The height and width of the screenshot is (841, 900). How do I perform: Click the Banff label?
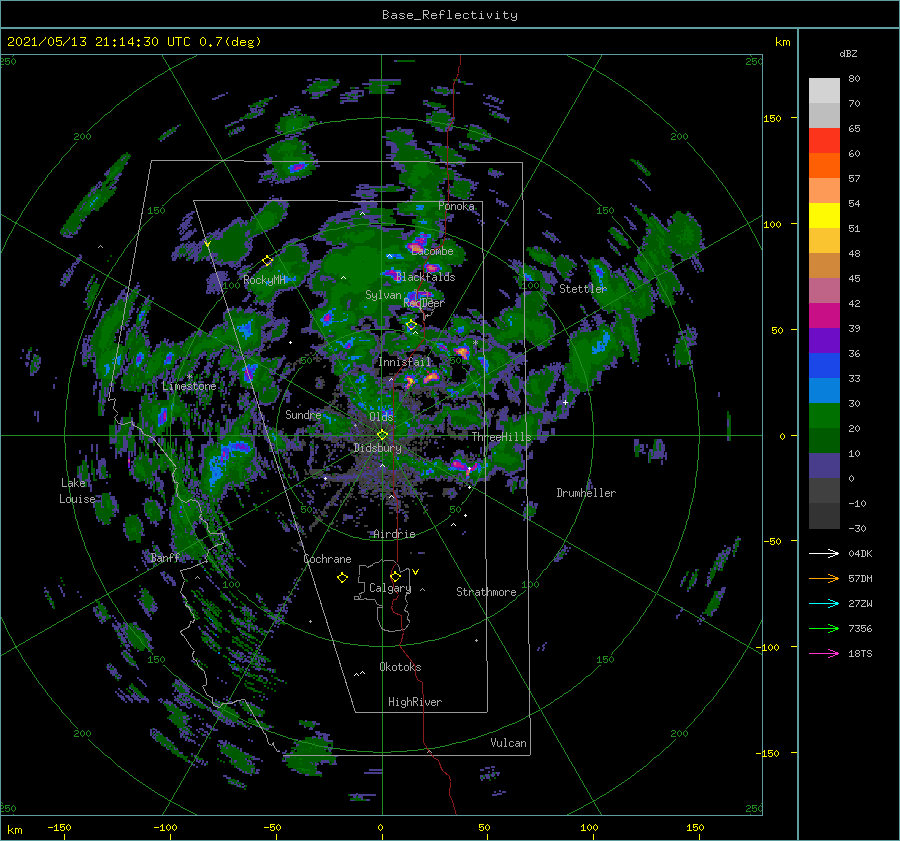pos(165,558)
